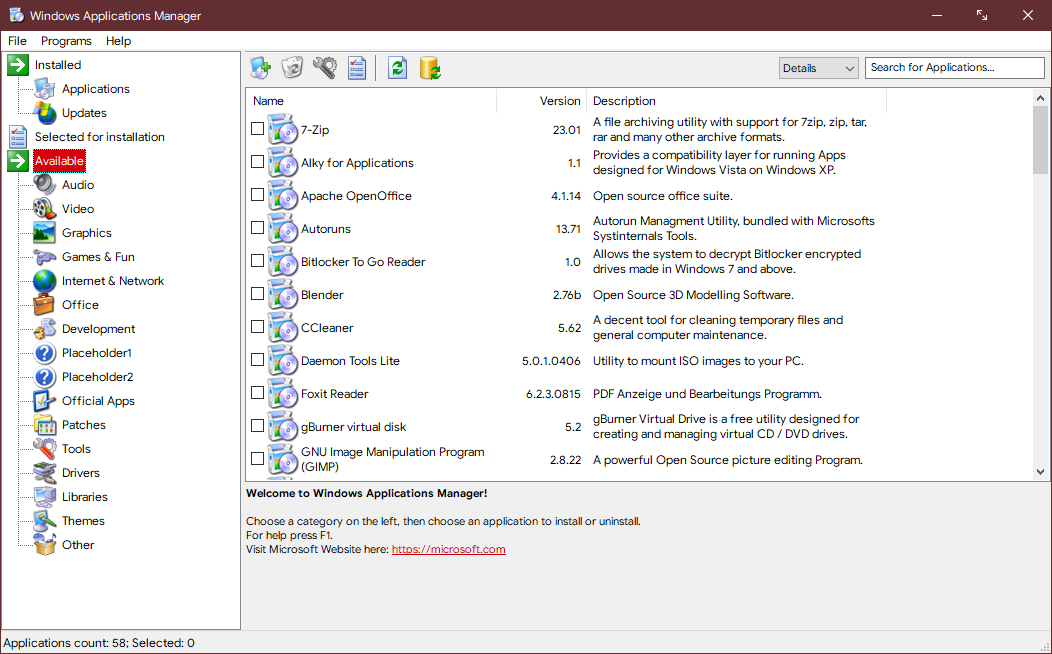Click the Install new application toolbar icon
Image resolution: width=1052 pixels, height=654 pixels.
(x=260, y=67)
